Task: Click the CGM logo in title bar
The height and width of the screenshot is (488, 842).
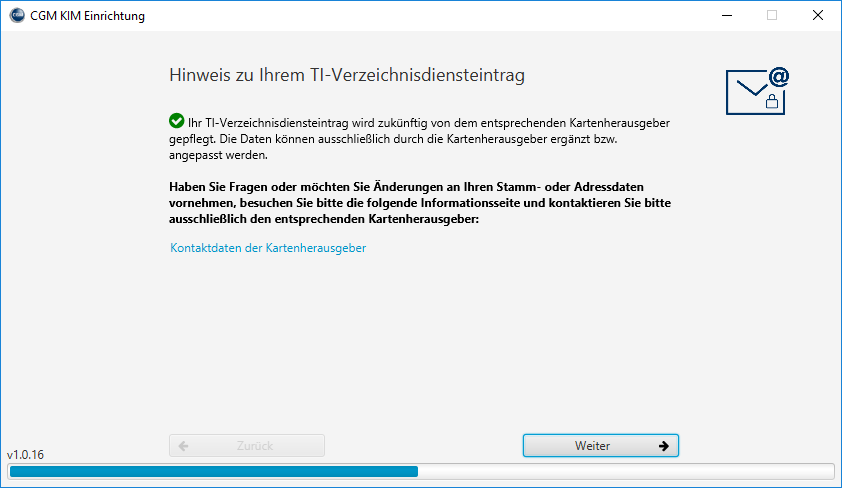Action: (x=17, y=15)
